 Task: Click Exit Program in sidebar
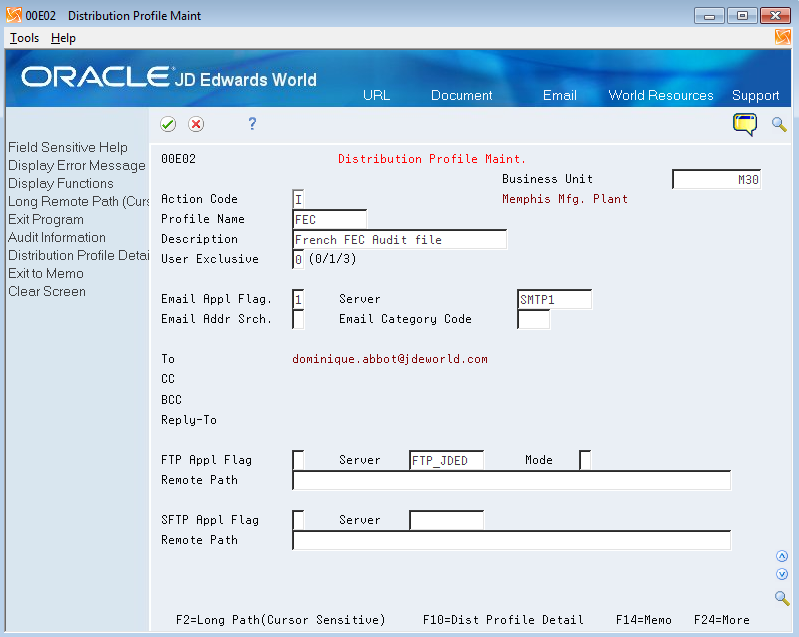[x=46, y=220]
